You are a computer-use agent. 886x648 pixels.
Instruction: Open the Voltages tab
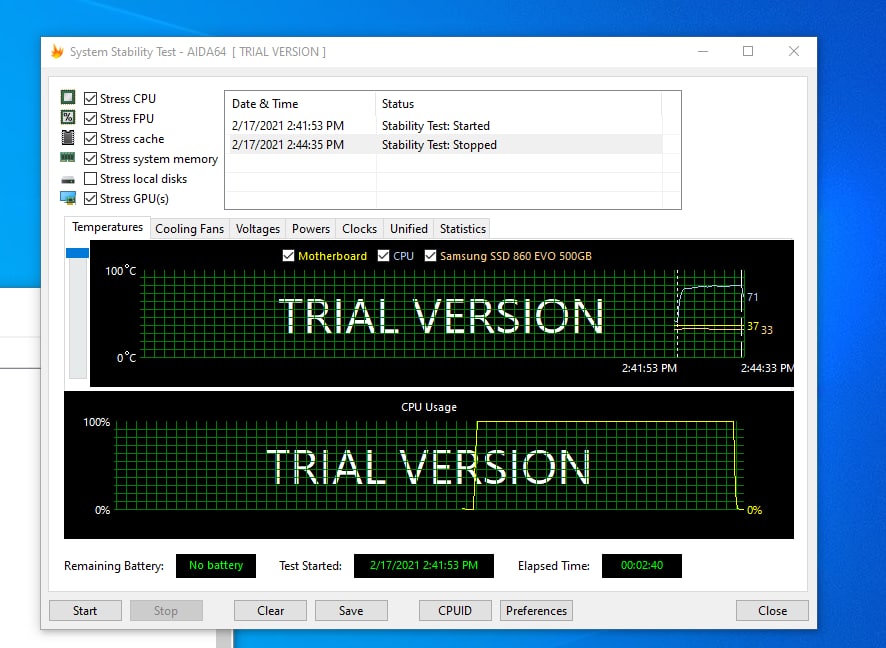[x=258, y=229]
